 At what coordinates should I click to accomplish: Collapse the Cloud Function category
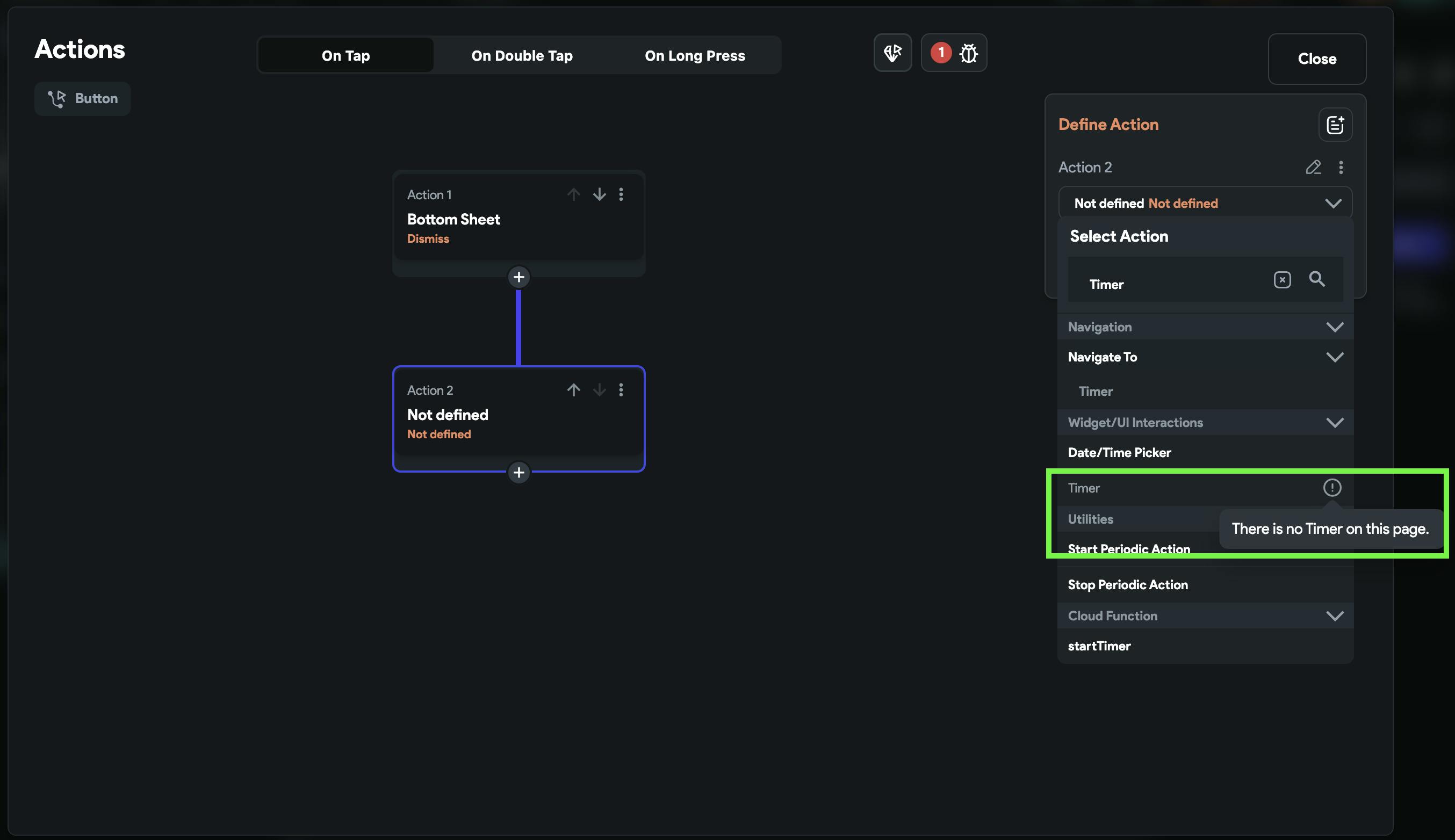point(1334,616)
